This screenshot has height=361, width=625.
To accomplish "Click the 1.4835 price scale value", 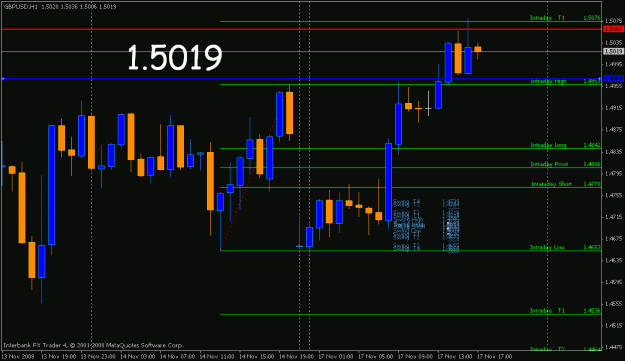I will click(x=614, y=152).
